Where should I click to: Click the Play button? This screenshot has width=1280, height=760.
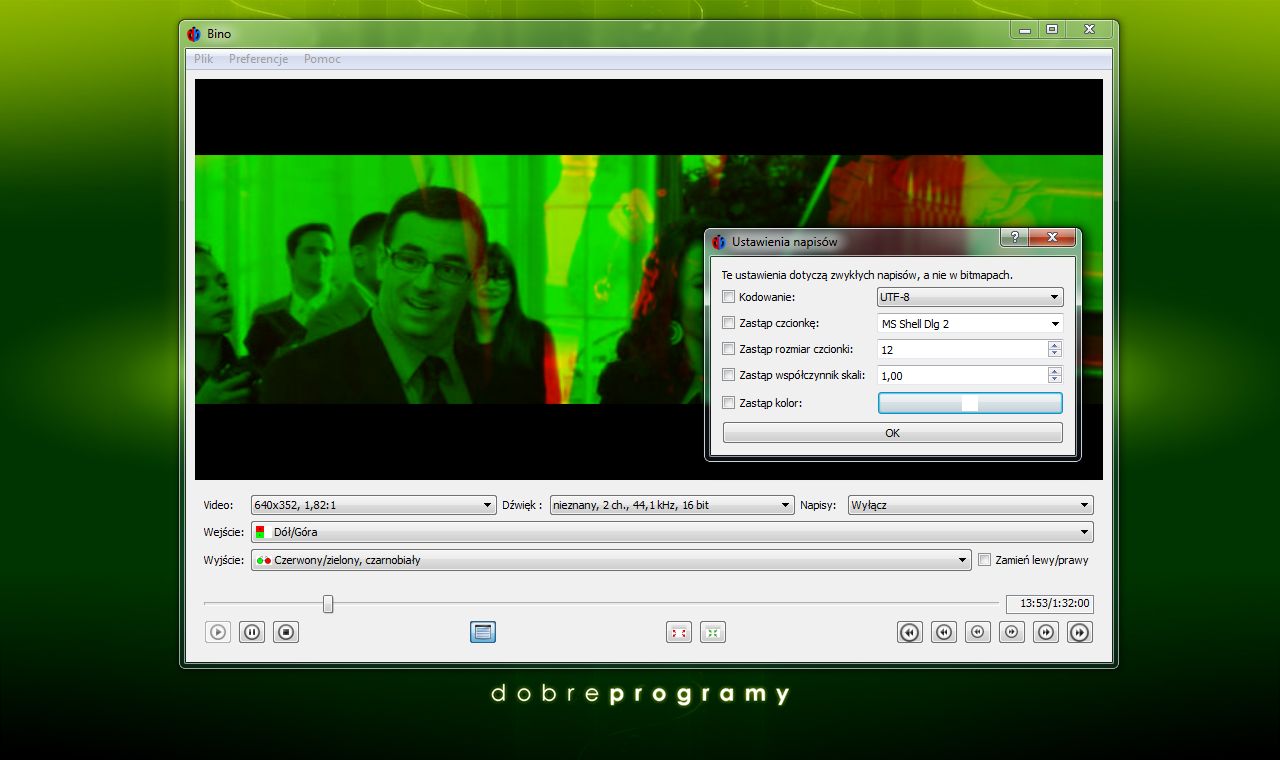218,632
